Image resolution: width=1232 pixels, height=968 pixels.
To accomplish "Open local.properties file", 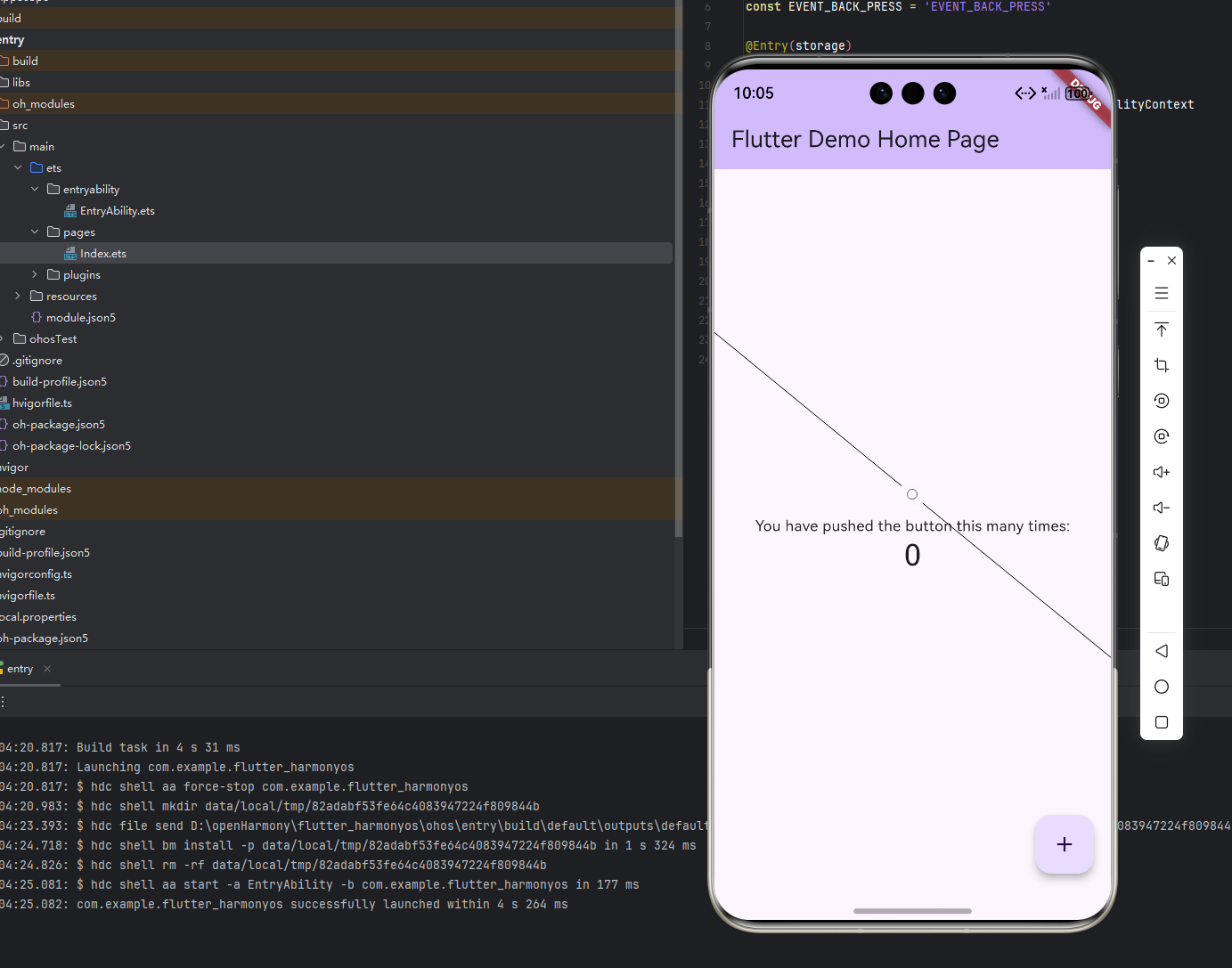I will [38, 617].
